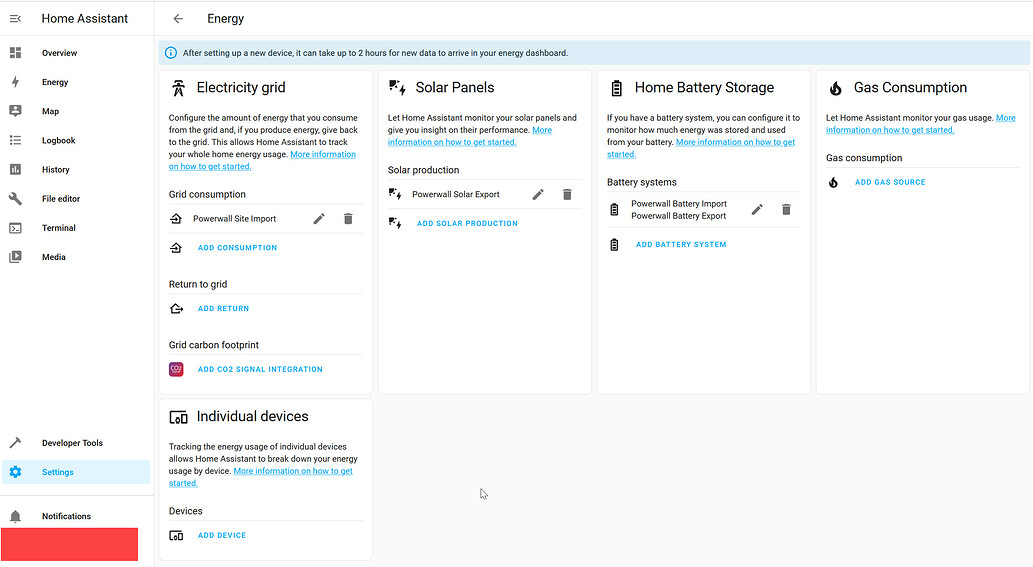
Task: Delete the Powerwall Site Import entry
Action: coord(348,218)
